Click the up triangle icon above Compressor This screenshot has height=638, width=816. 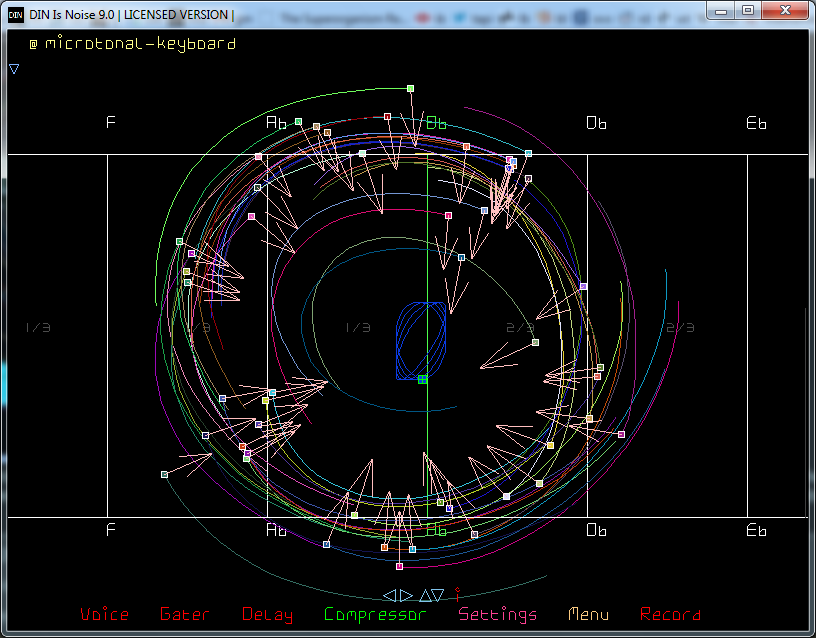click(x=424, y=595)
